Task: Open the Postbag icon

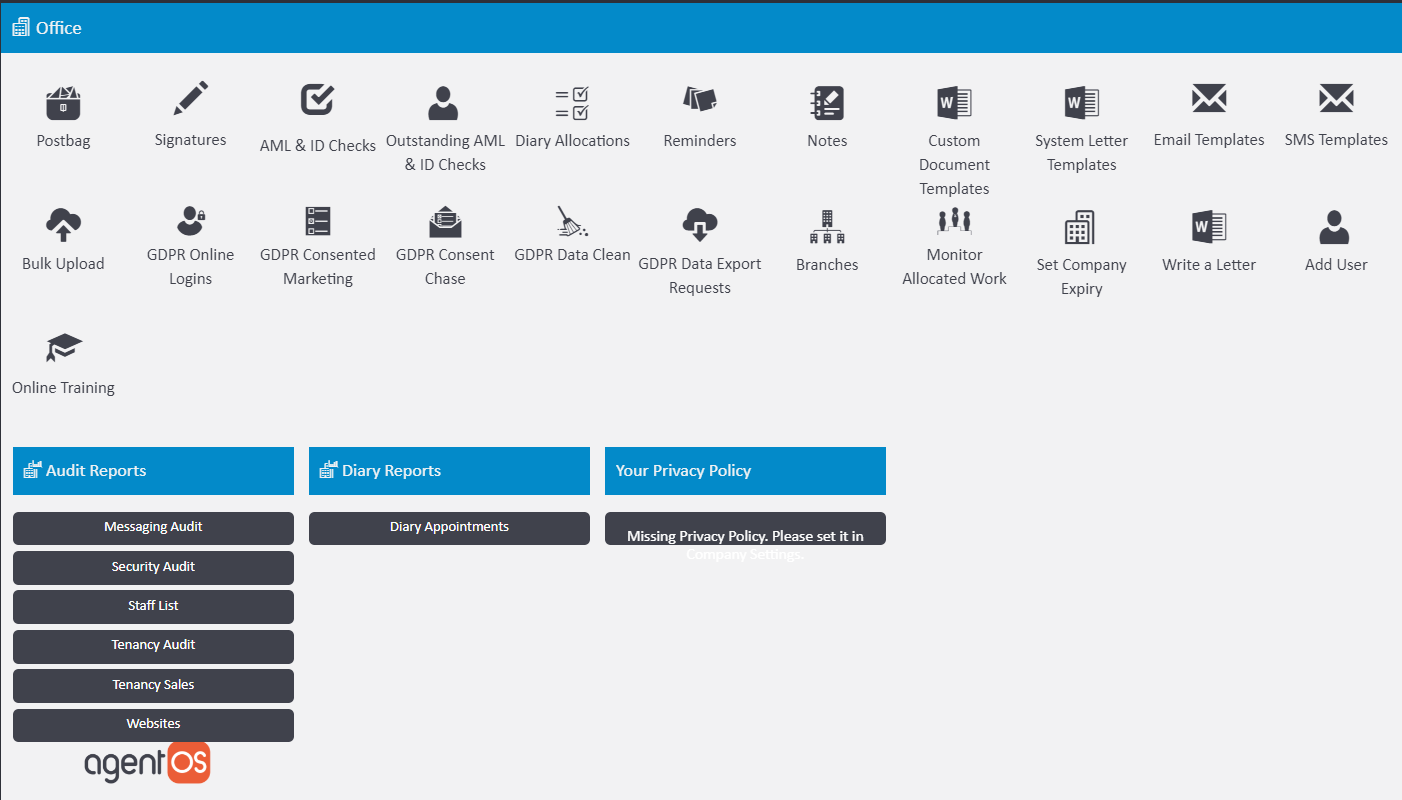Action: (63, 103)
